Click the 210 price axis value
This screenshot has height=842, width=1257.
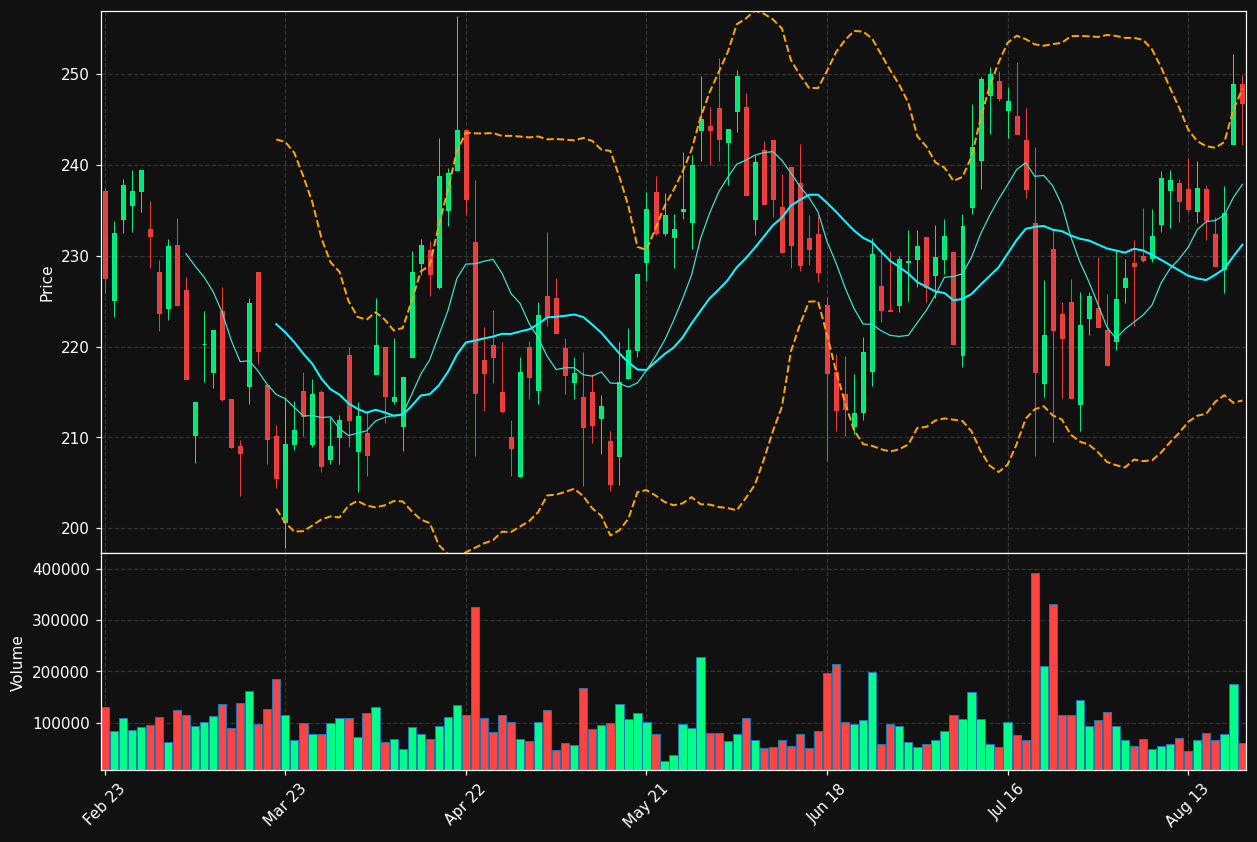76,438
